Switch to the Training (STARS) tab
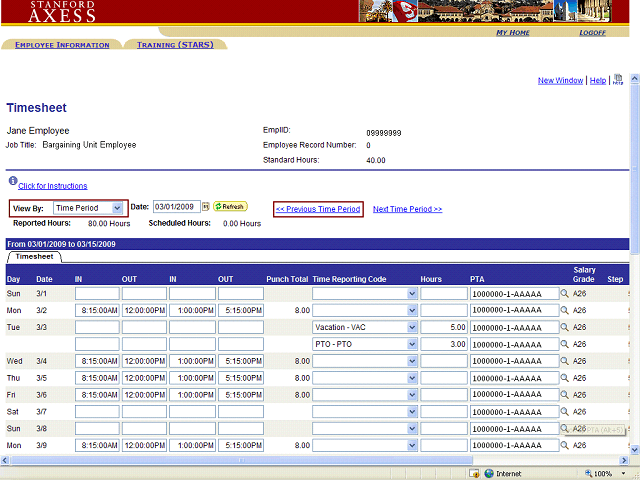 (175, 45)
